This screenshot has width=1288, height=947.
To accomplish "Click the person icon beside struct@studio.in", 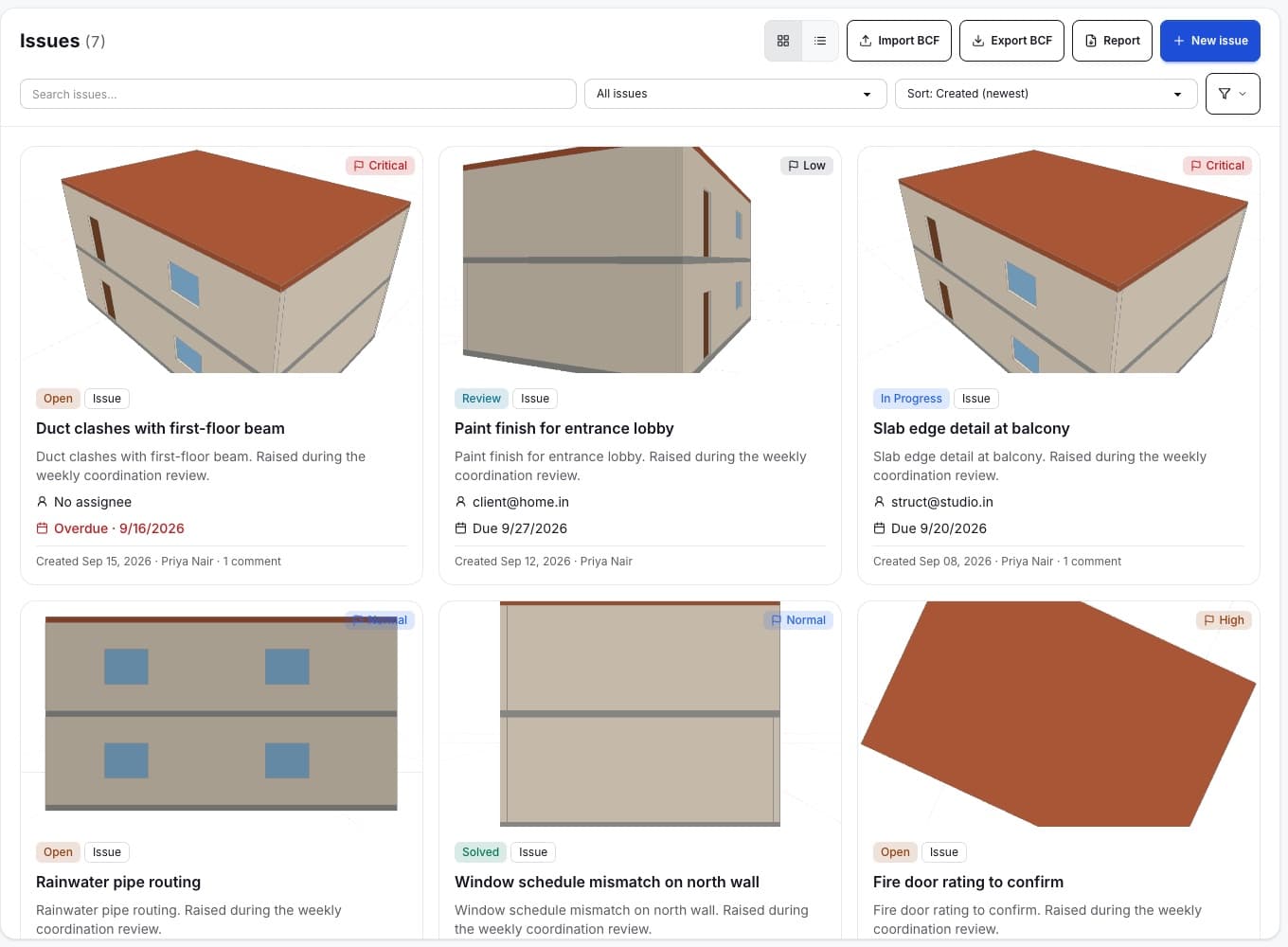I will point(879,502).
